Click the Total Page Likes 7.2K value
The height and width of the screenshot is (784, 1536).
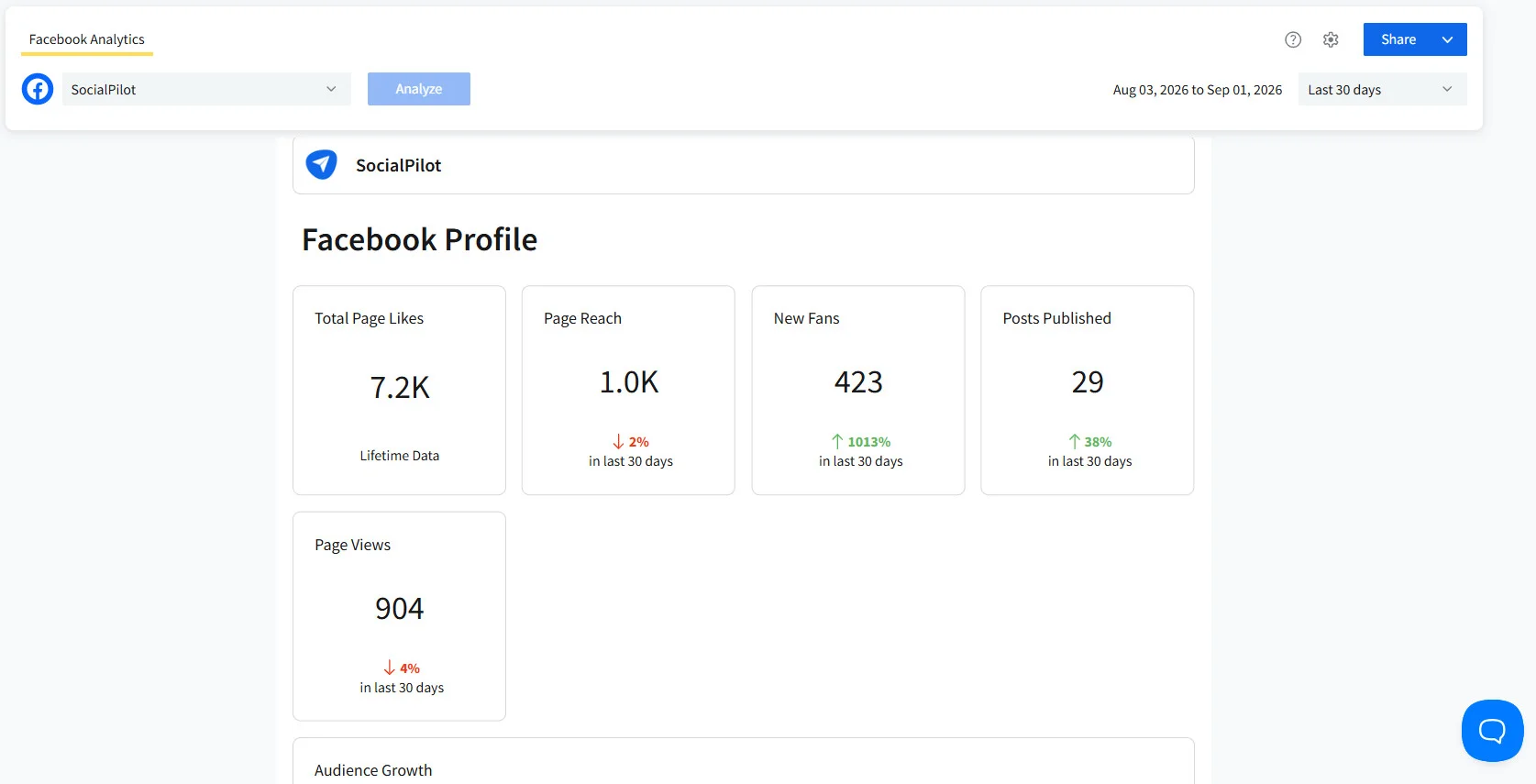click(400, 388)
